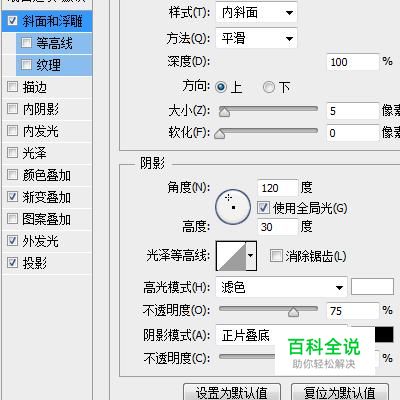Click the 软化 slider handle

click(x=220, y=134)
